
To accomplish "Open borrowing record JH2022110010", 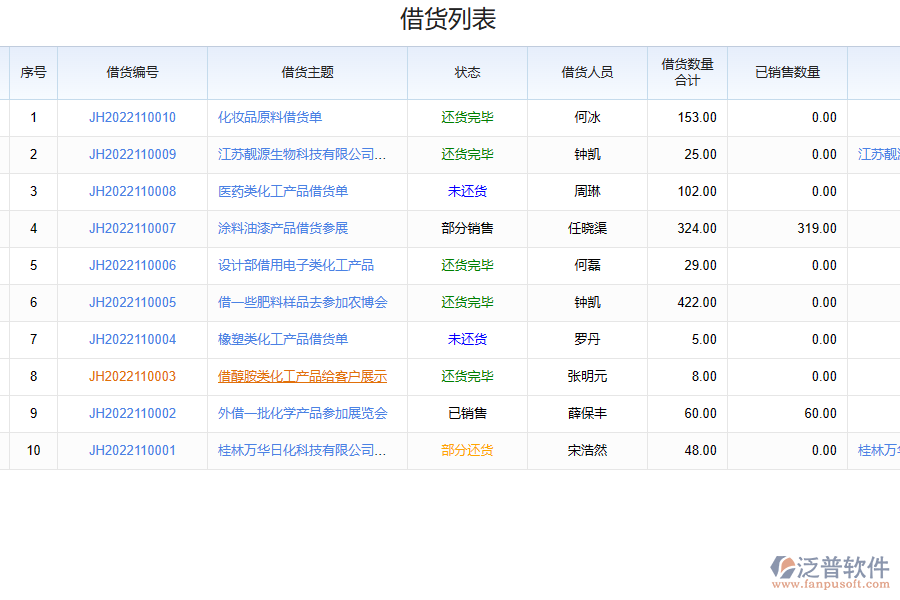I will [131, 117].
